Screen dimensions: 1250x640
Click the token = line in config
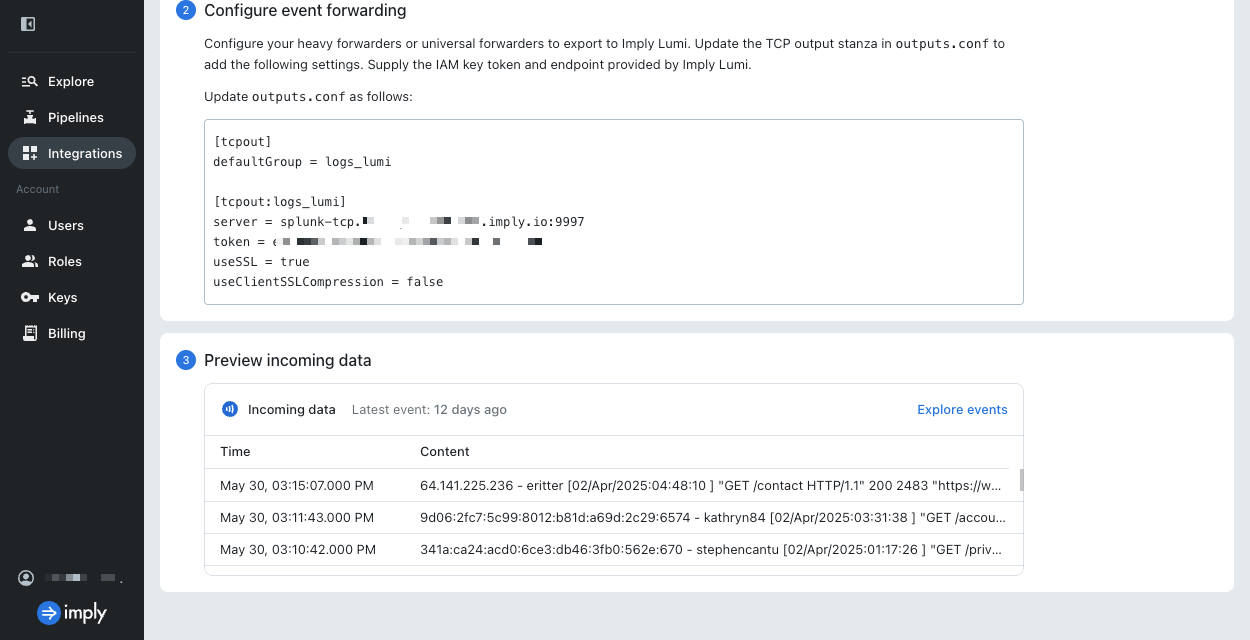tap(378, 241)
